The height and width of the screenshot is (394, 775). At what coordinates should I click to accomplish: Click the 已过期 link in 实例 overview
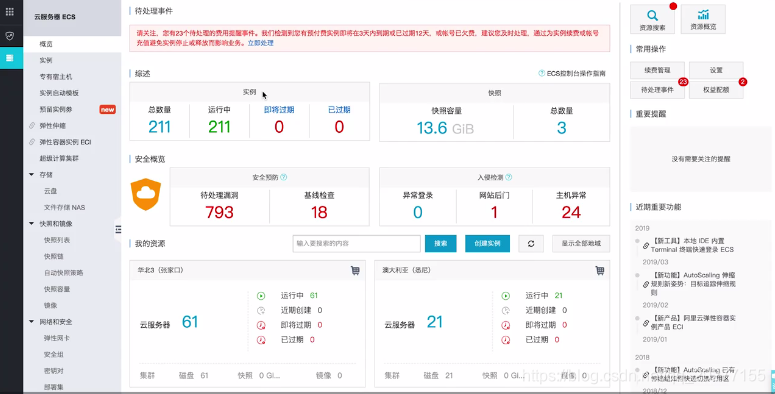(x=339, y=110)
